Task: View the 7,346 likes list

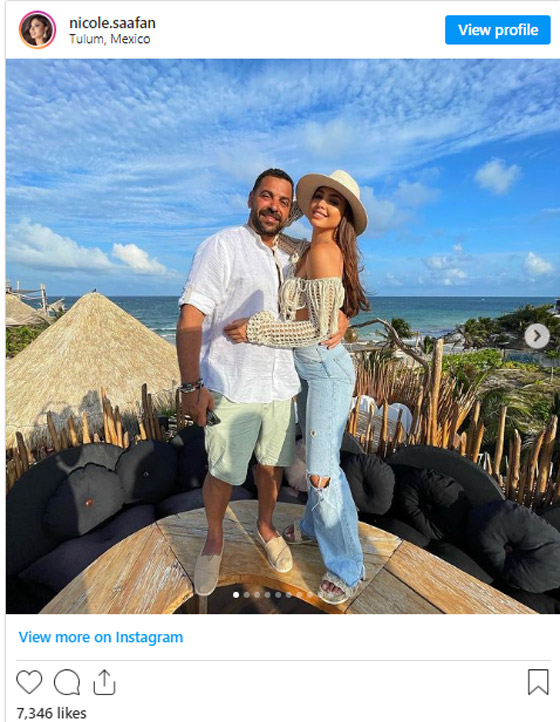Action: click(52, 713)
